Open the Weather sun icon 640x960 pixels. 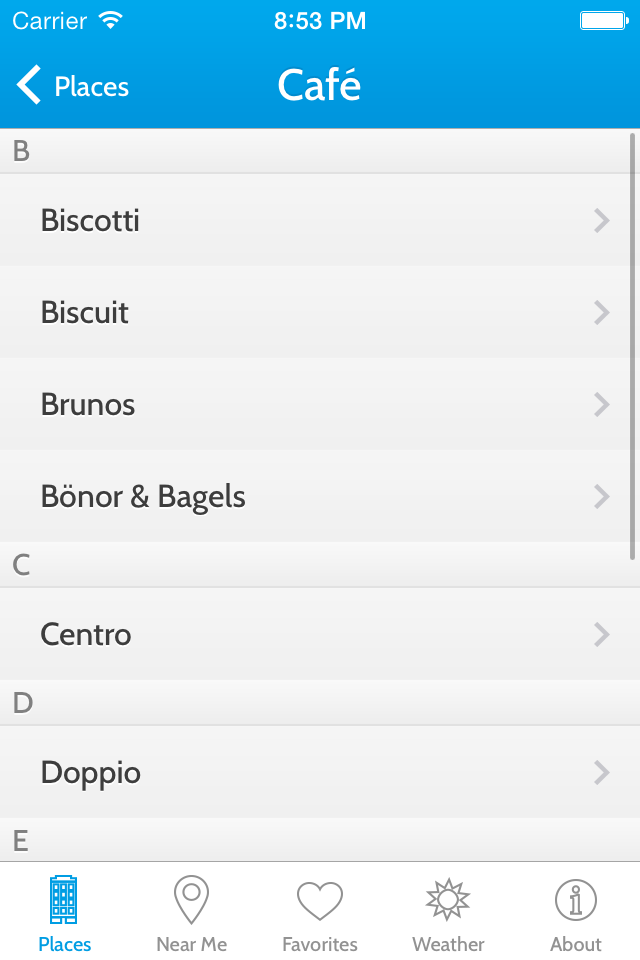coord(448,899)
